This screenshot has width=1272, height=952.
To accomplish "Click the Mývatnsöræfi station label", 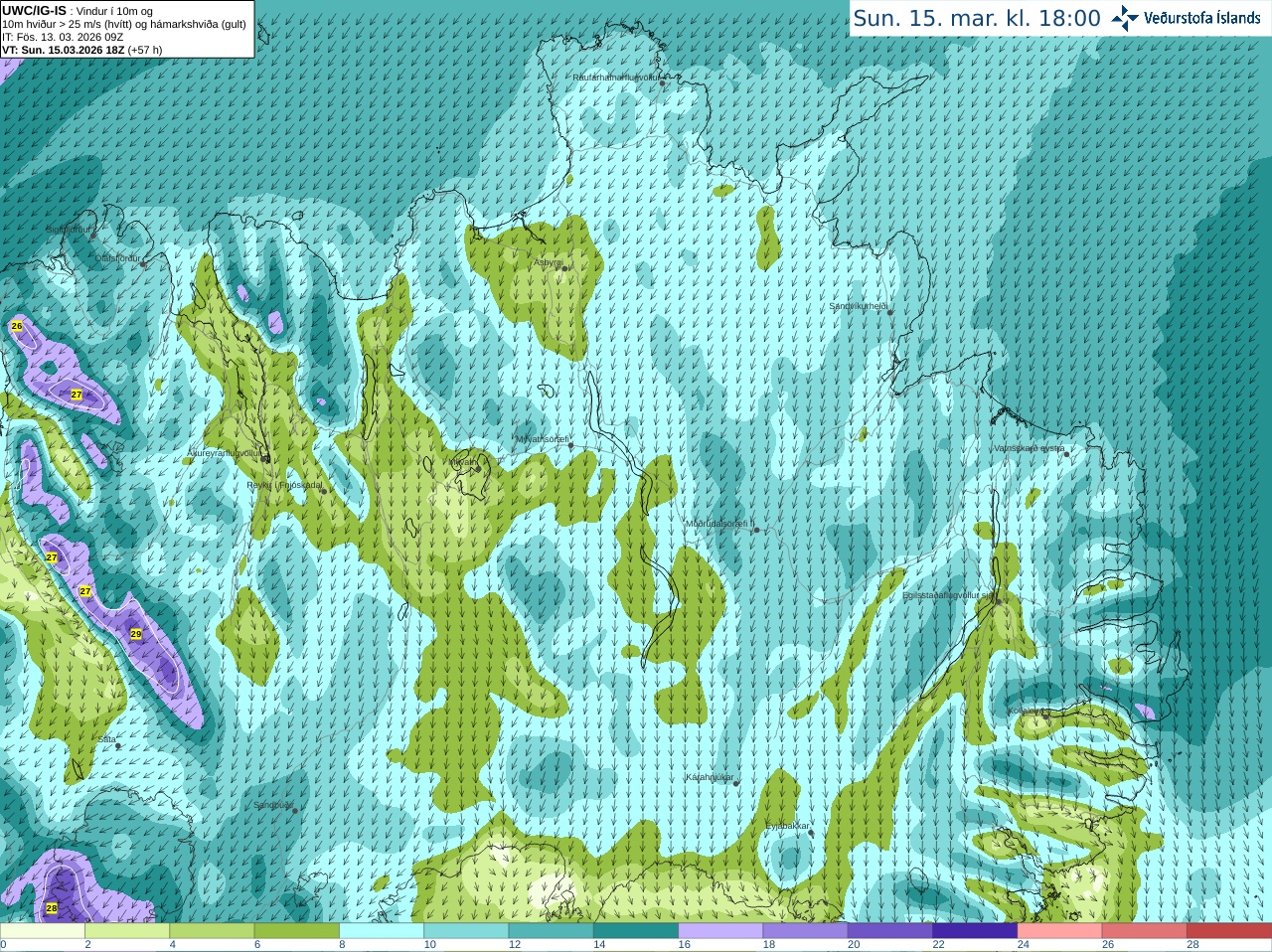I will (542, 439).
